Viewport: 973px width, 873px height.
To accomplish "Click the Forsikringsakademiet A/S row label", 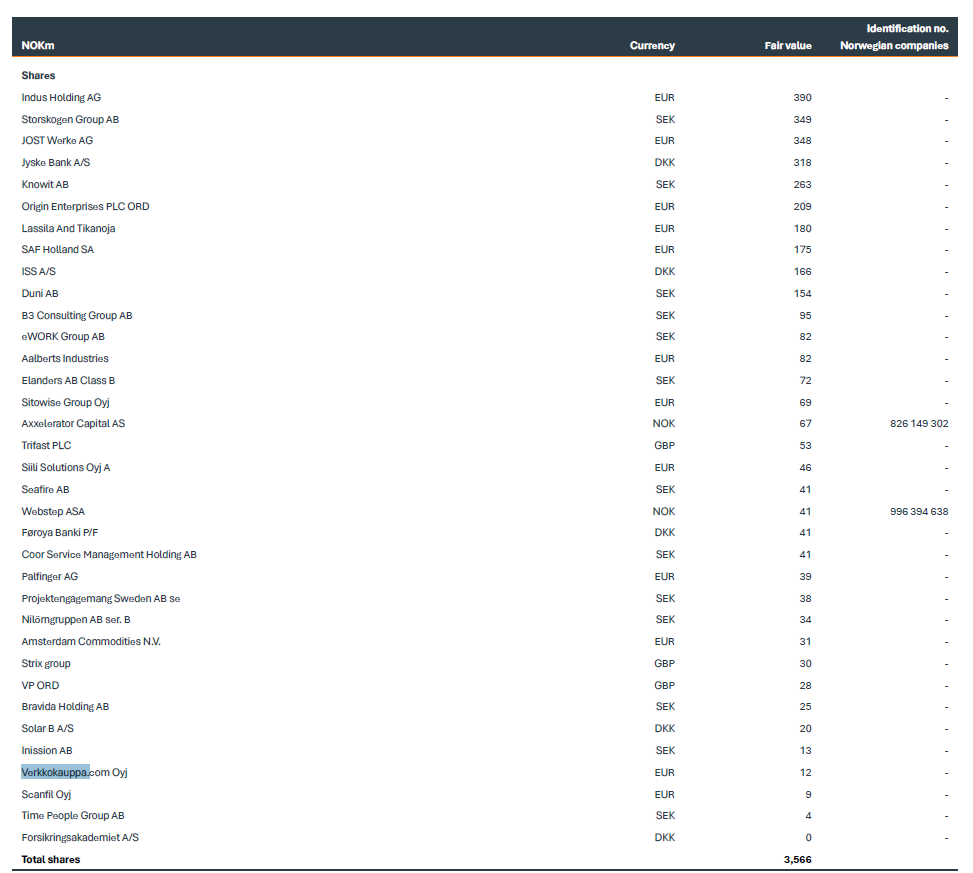I will point(80,838).
